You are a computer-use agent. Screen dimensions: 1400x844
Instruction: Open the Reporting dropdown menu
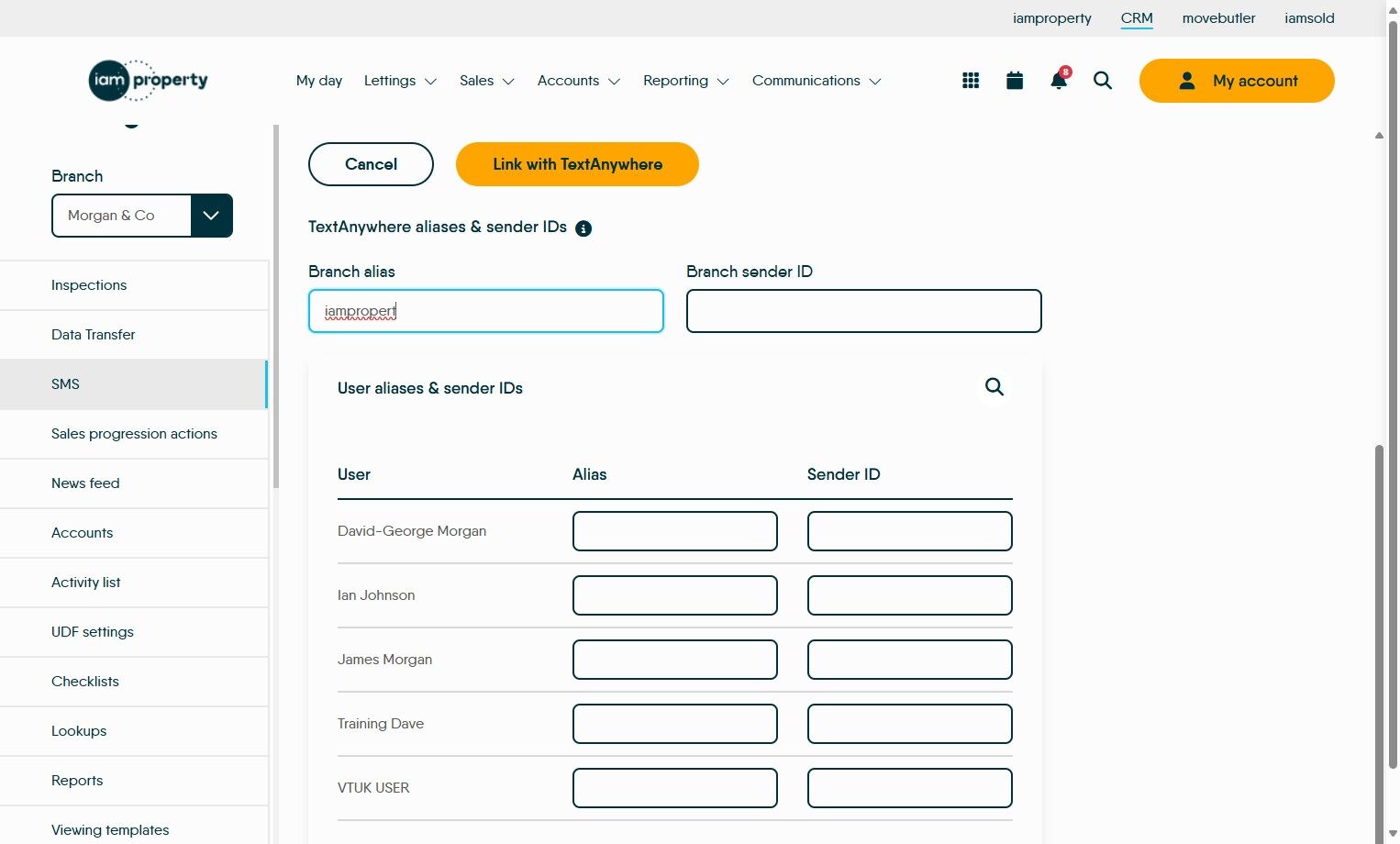point(685,81)
